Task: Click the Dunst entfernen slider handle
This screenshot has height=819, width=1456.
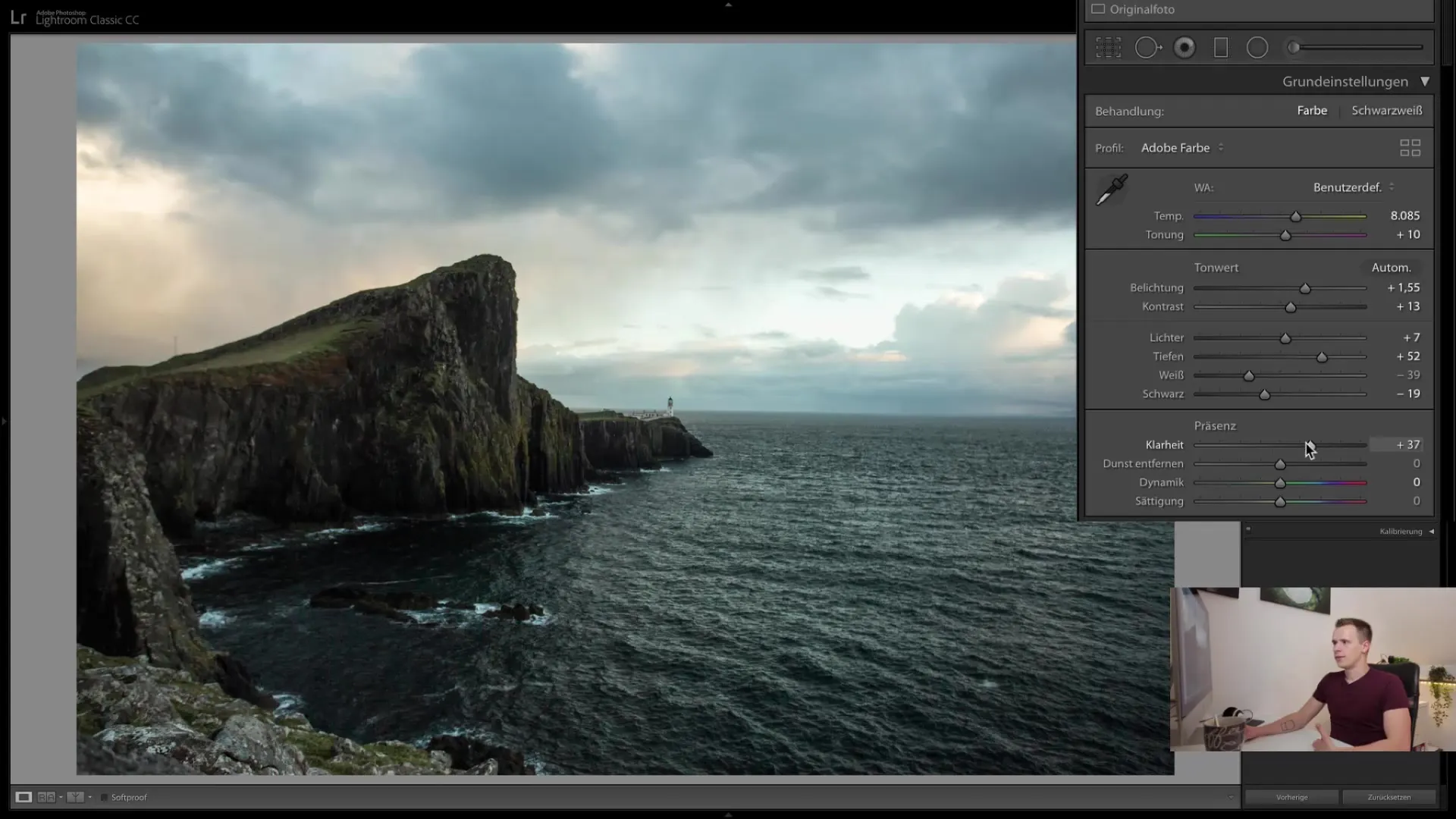Action: pyautogui.click(x=1280, y=464)
